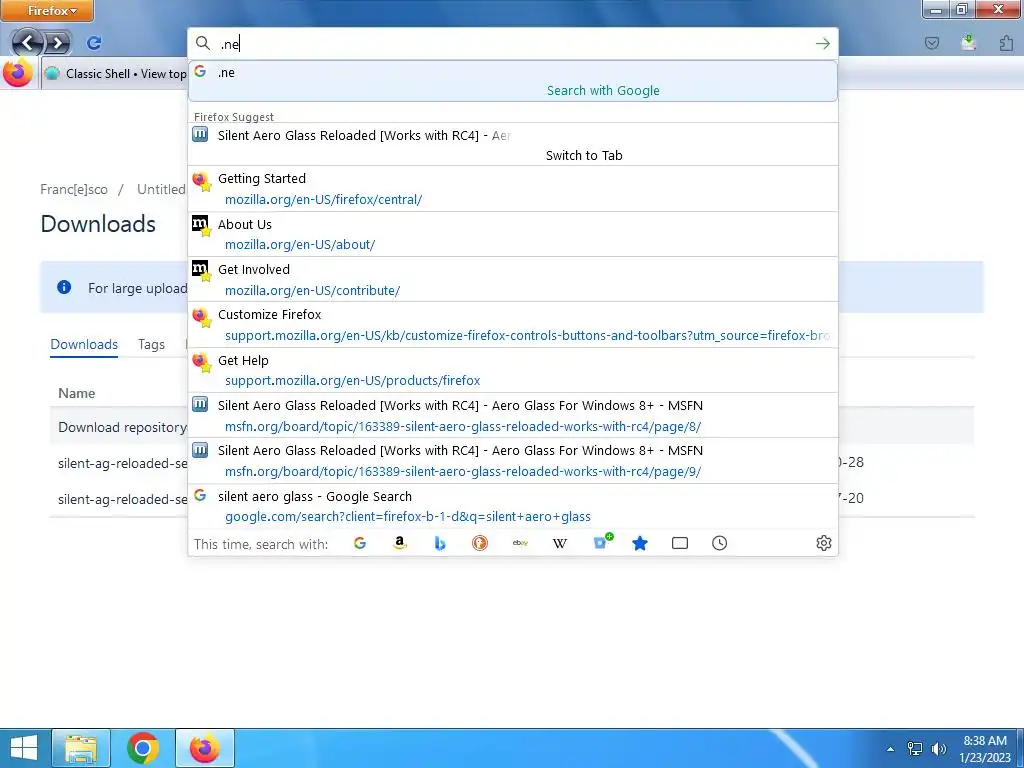Search this time with eBay icon
Screen dimensions: 1024x768
(520, 543)
